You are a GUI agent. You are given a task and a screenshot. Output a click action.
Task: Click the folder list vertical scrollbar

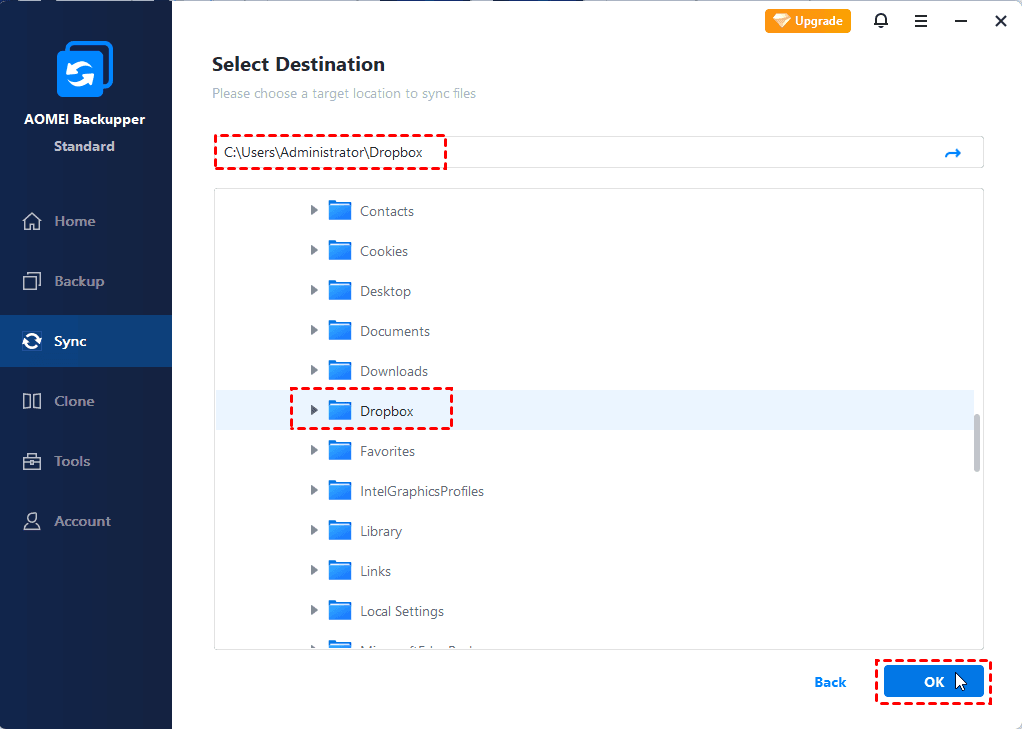pyautogui.click(x=977, y=442)
